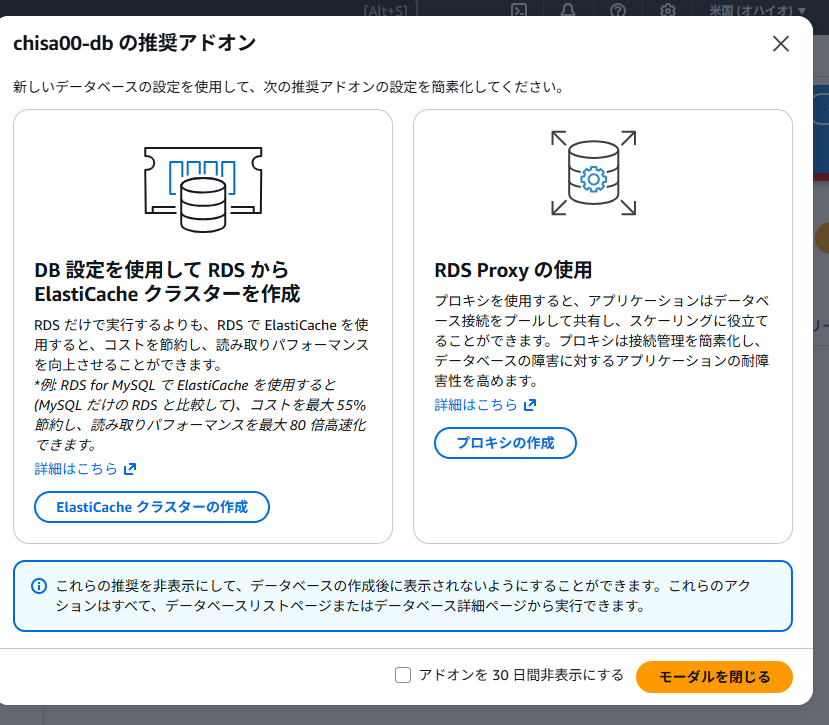Open 詳細はこちら link in the ElastiCache card
The image size is (829, 725).
point(76,469)
